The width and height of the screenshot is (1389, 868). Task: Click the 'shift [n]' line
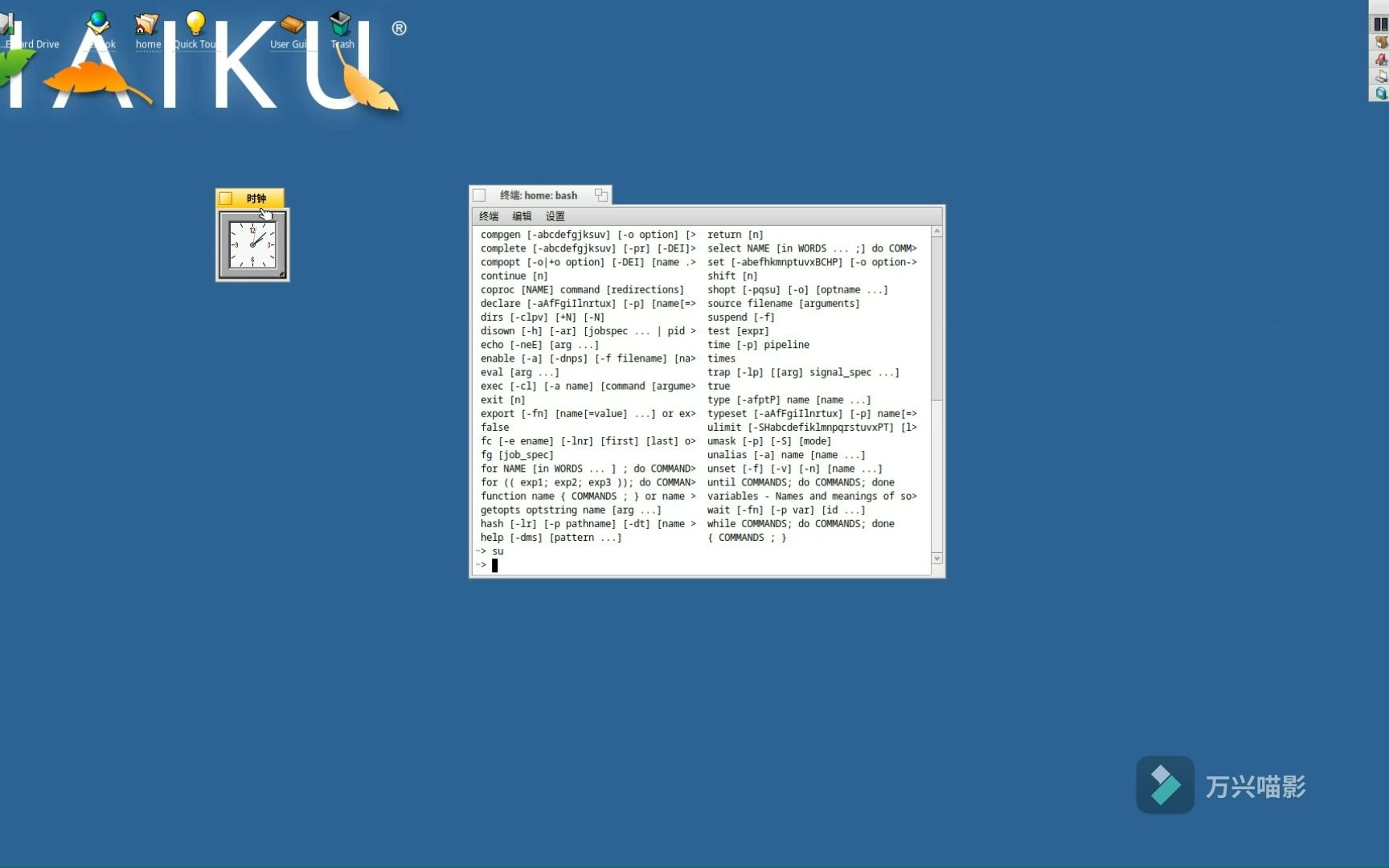732,276
